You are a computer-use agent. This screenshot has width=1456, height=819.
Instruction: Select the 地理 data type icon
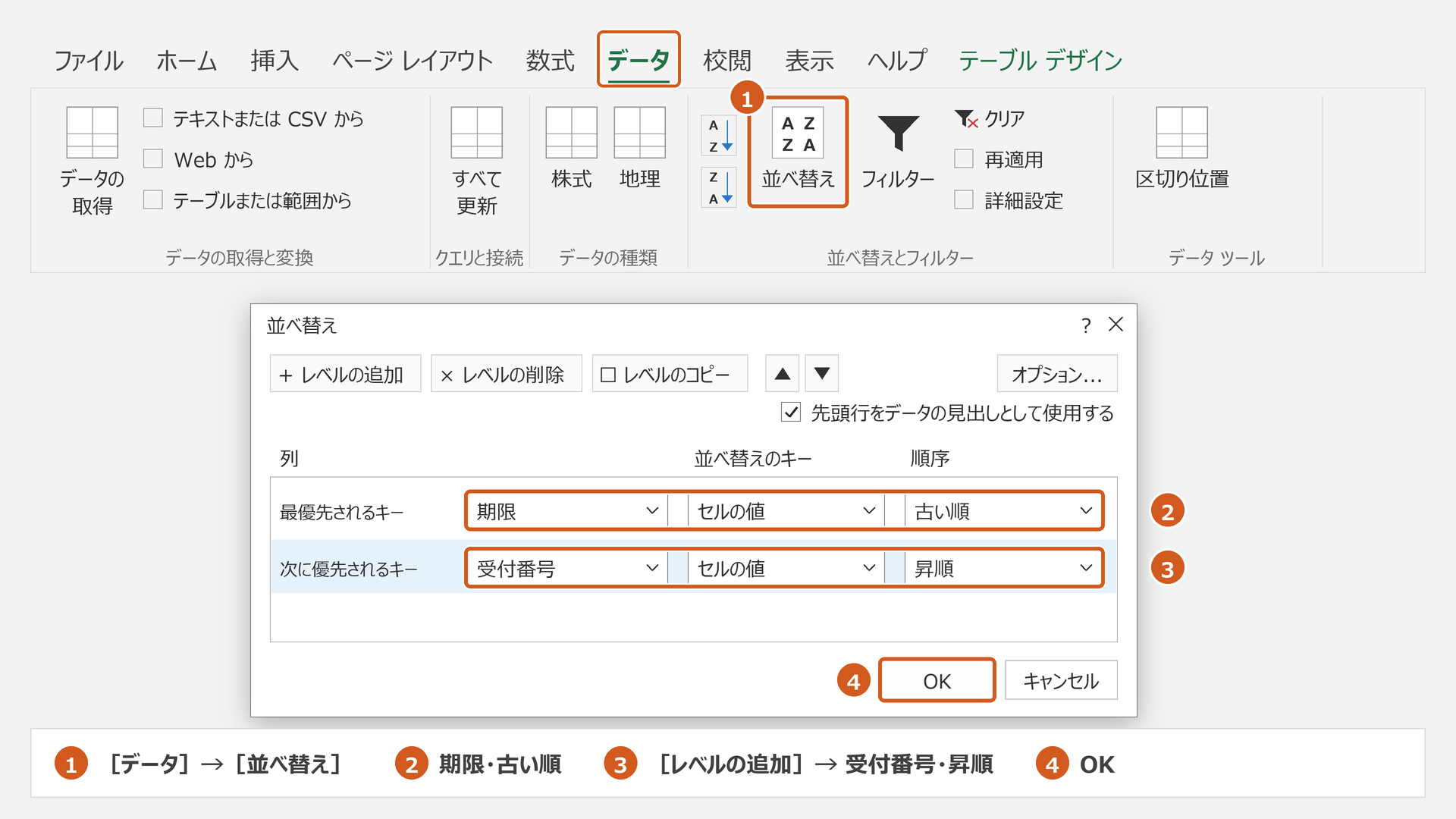click(639, 133)
